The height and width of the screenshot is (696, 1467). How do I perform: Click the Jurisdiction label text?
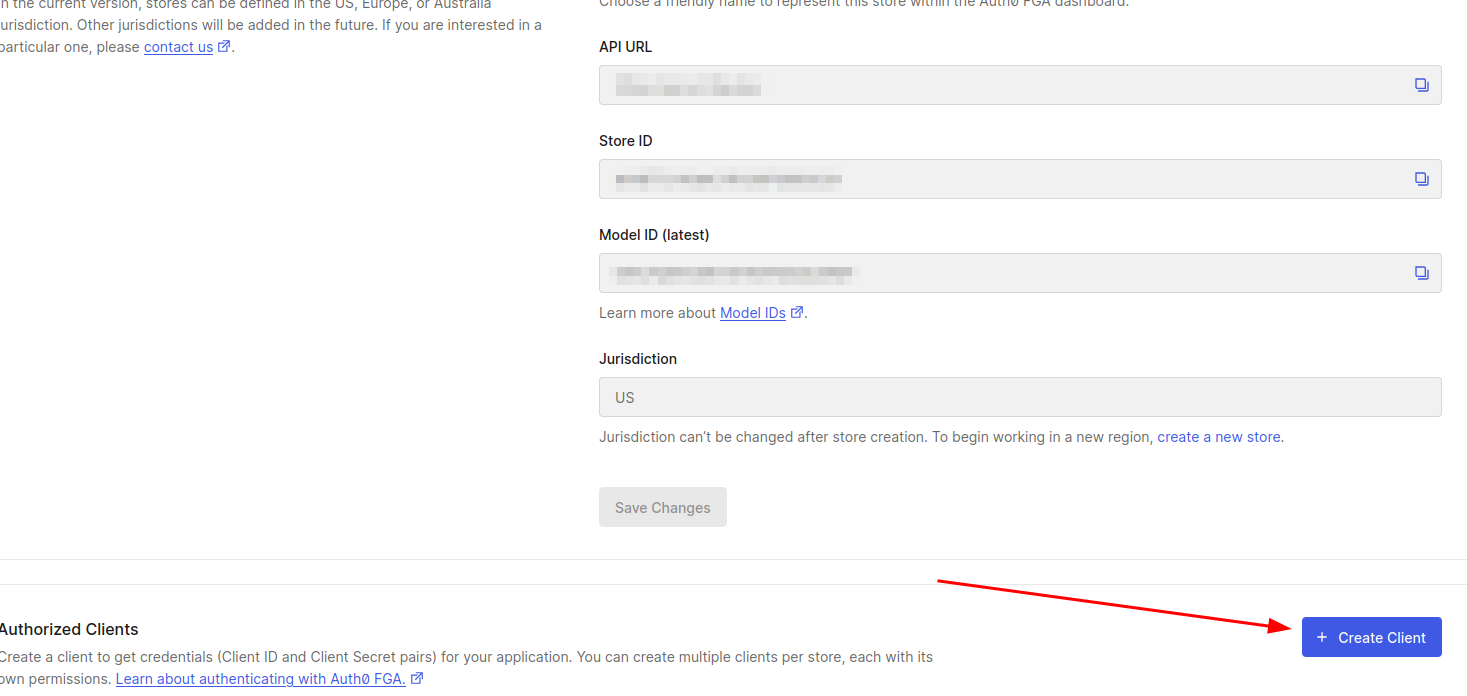[637, 358]
